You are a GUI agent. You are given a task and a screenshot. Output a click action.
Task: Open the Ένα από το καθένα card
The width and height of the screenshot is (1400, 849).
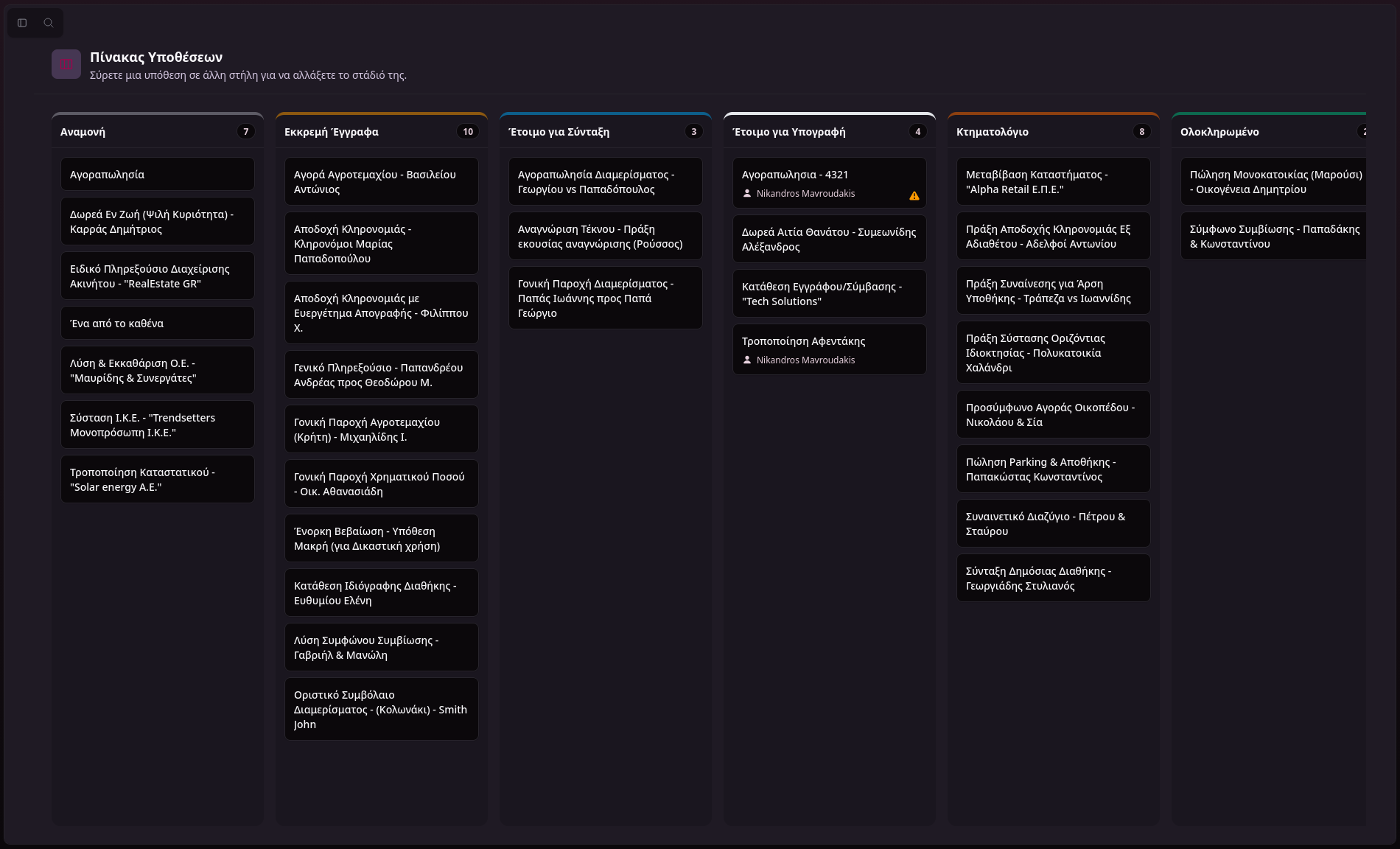[158, 324]
